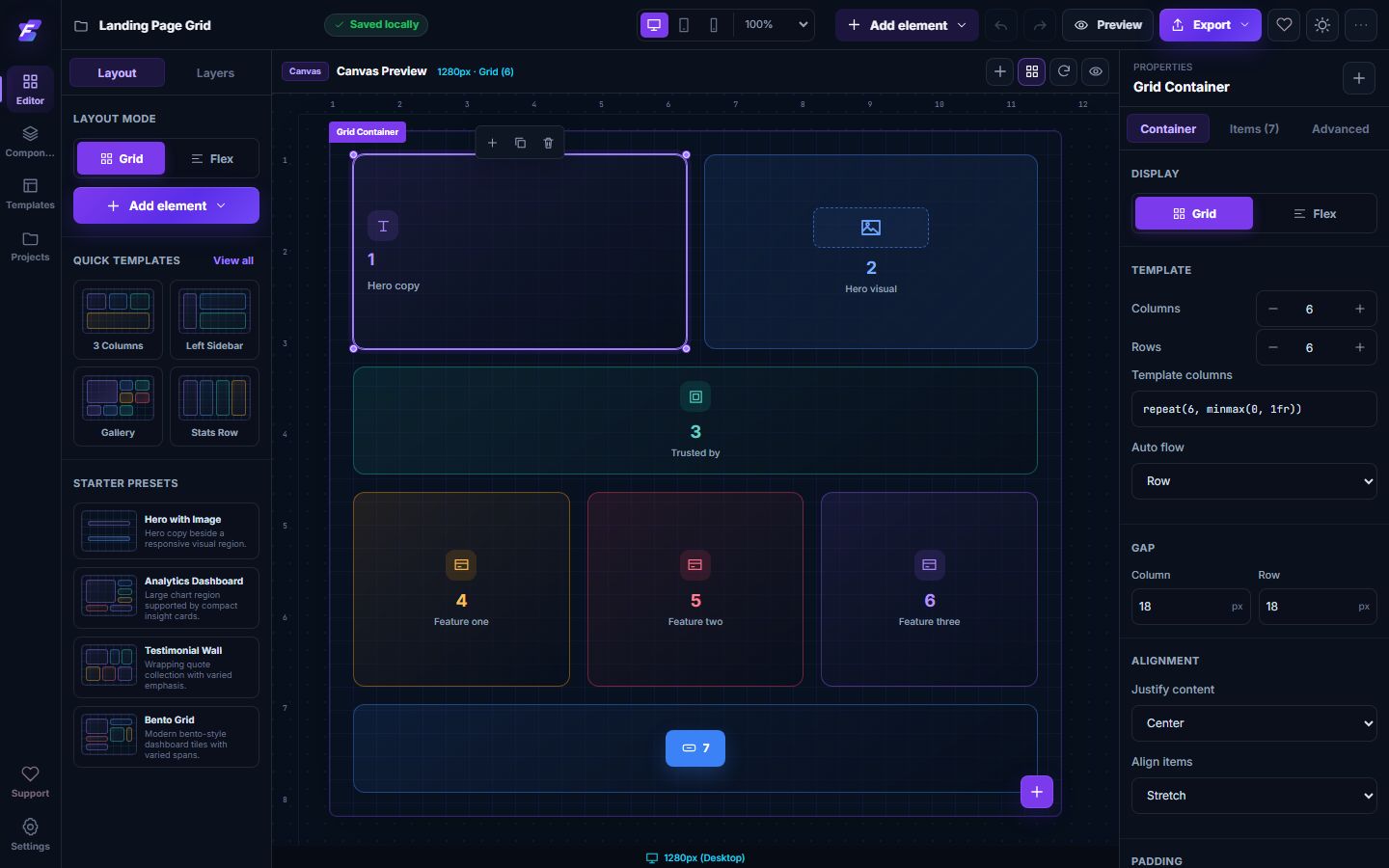Choose the Bento Grid preset
The height and width of the screenshot is (868, 1389).
166,737
